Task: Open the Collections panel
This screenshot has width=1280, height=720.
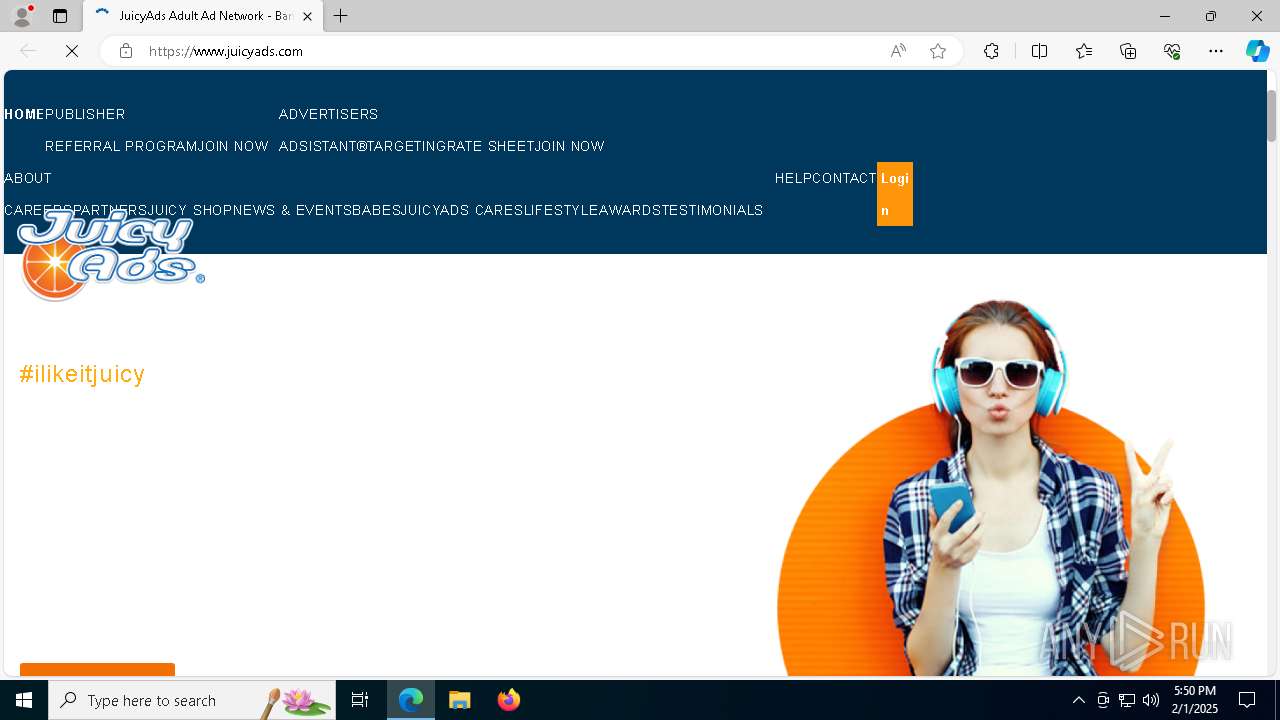Action: point(1128,51)
